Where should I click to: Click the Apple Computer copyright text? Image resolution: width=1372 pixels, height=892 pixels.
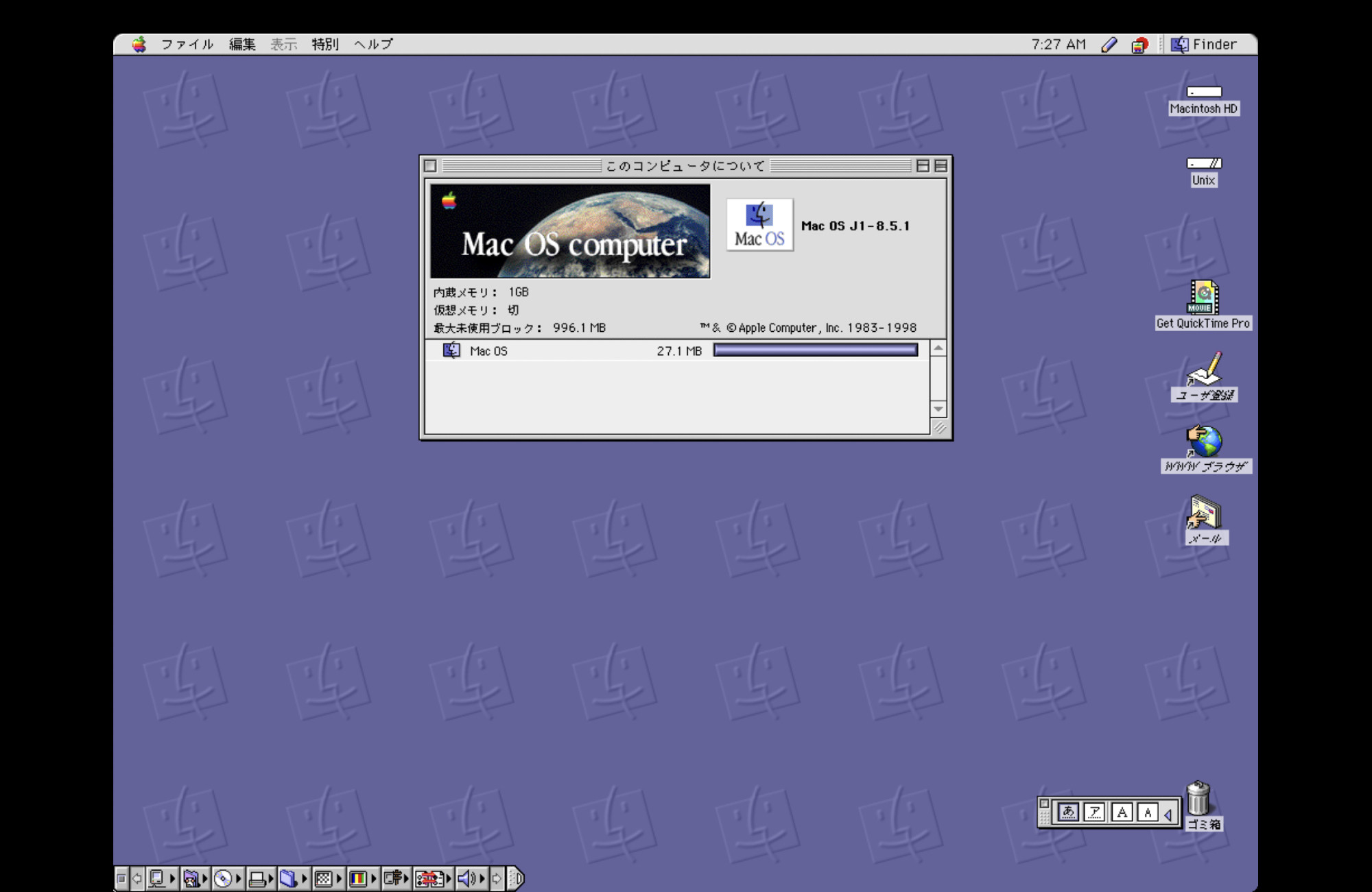[x=808, y=328]
